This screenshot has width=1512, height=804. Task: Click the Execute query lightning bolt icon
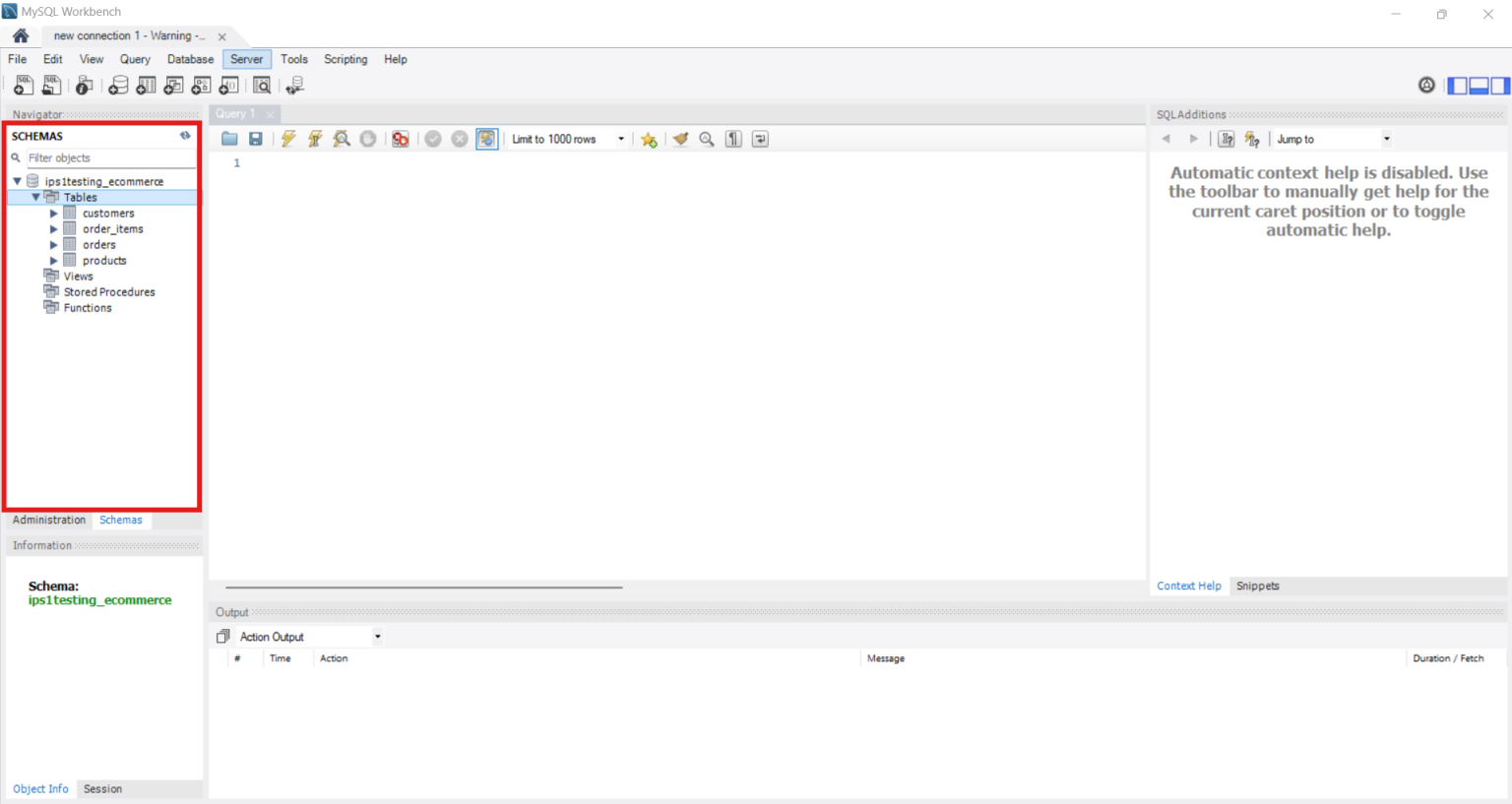coord(288,139)
